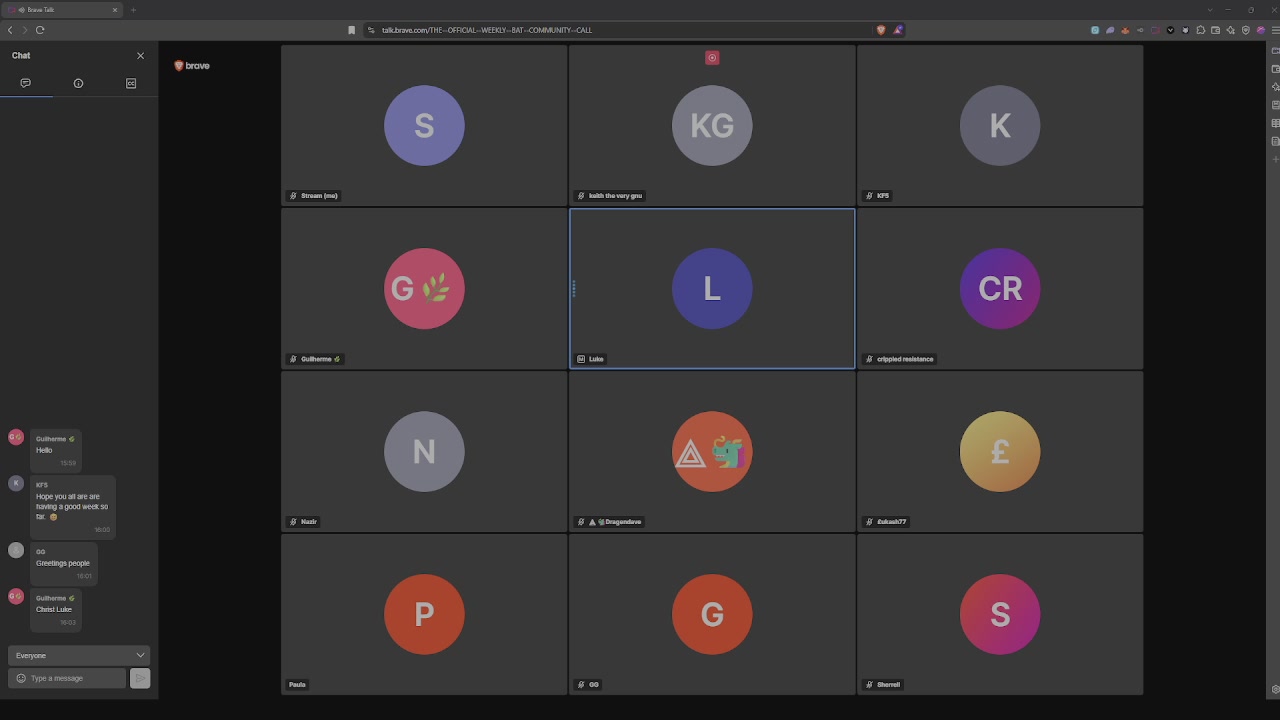1280x720 pixels.
Task: Click the recording indicator on KG tile
Action: (x=712, y=58)
